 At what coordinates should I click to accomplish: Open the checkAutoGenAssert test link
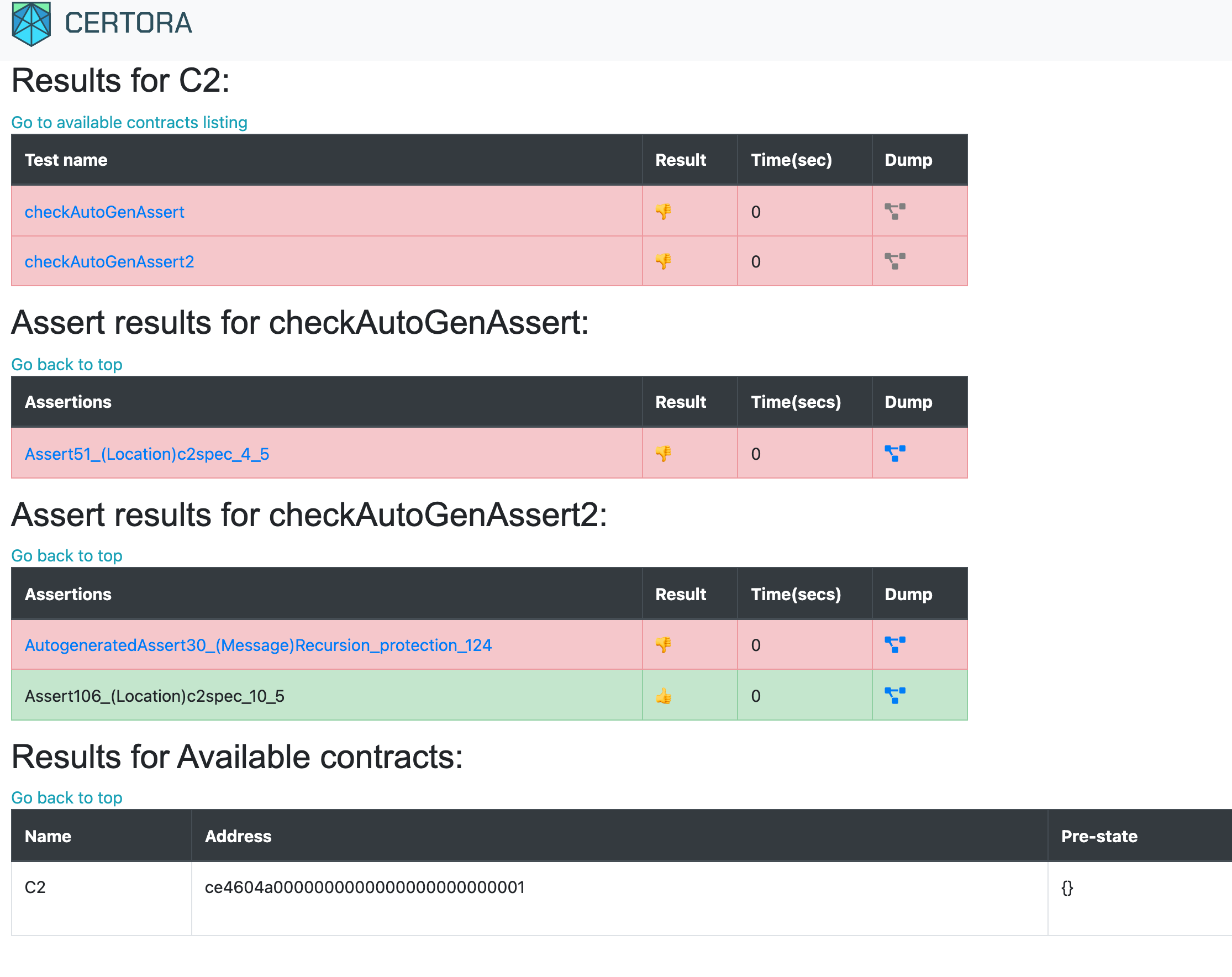pyautogui.click(x=104, y=212)
